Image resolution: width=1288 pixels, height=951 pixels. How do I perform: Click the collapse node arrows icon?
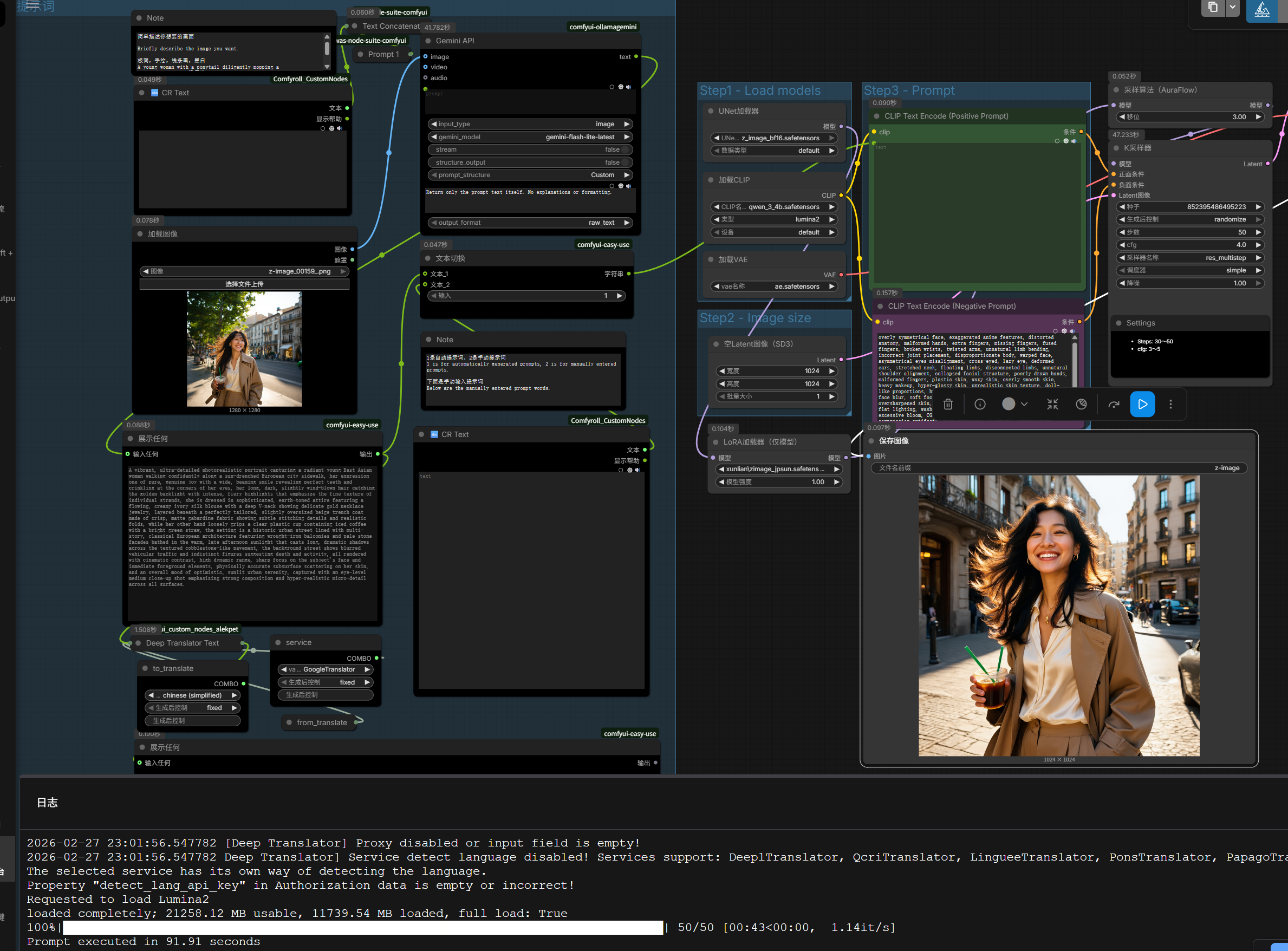pyautogui.click(x=1052, y=404)
